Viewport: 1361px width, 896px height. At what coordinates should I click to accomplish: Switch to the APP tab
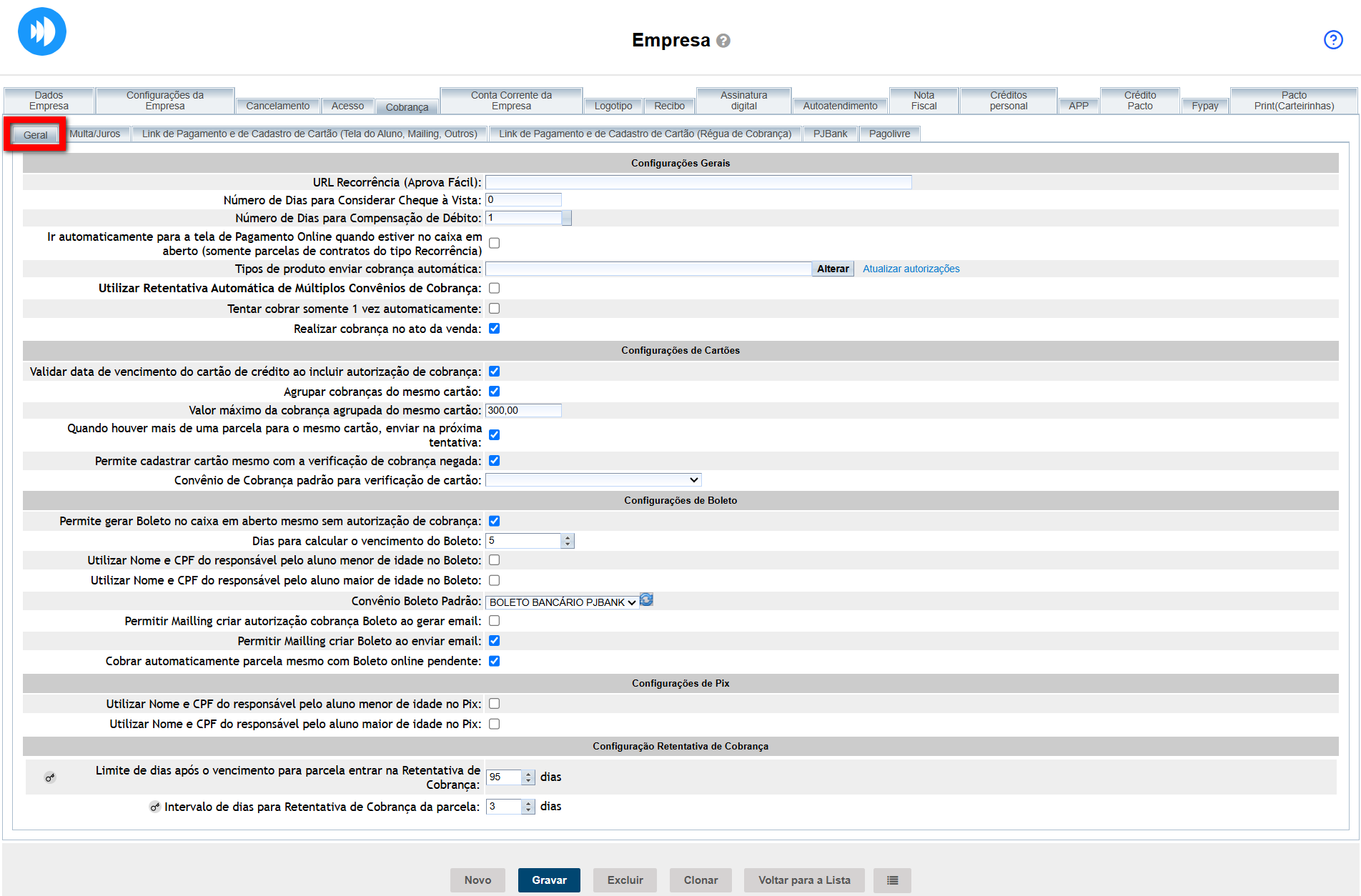1079,106
